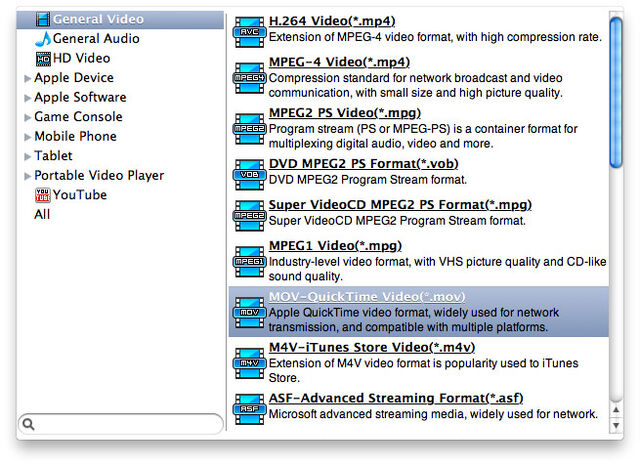Expand the Mobile Phone category

pyautogui.click(x=27, y=137)
